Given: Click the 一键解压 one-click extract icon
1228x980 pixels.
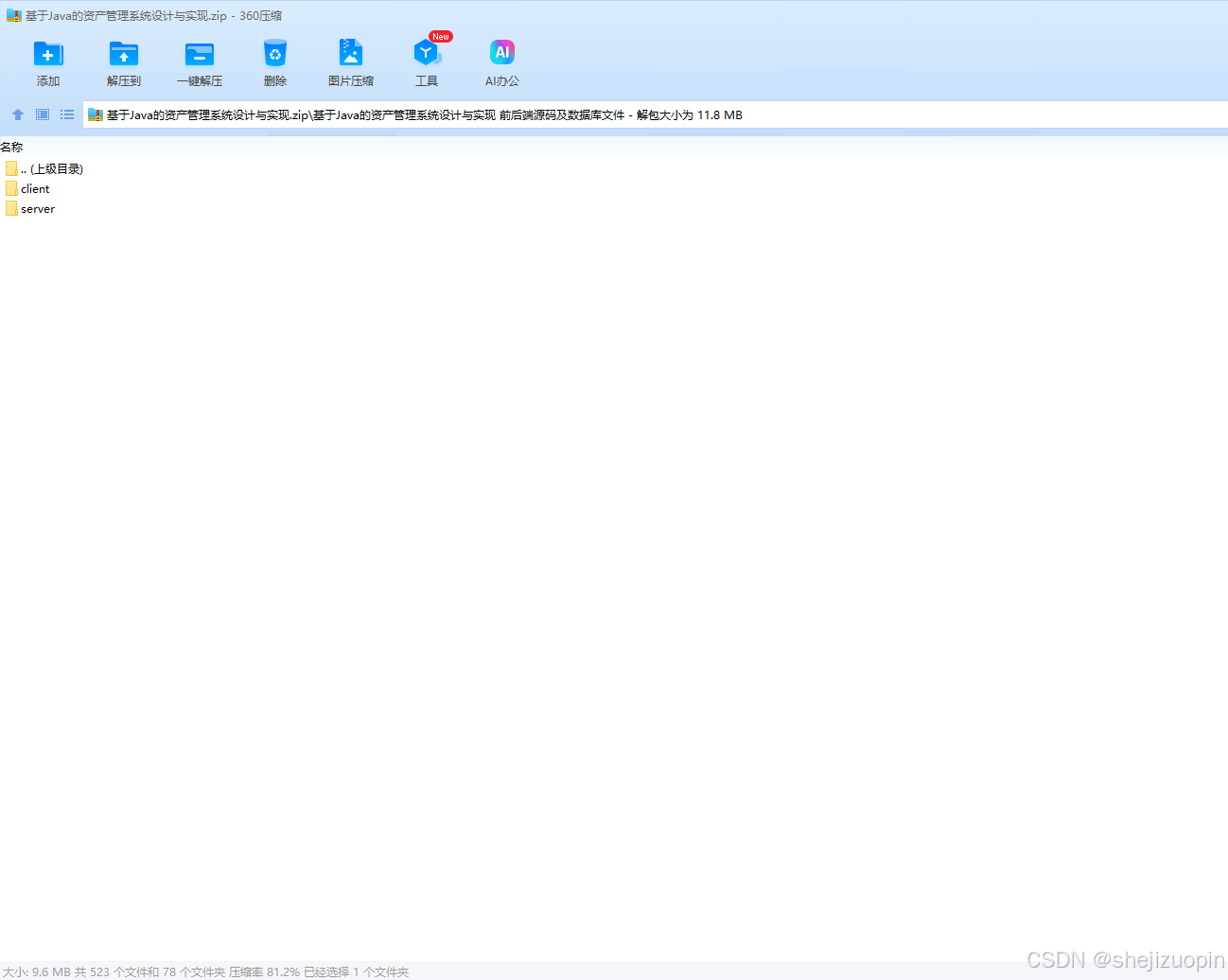Looking at the screenshot, I should [x=200, y=54].
